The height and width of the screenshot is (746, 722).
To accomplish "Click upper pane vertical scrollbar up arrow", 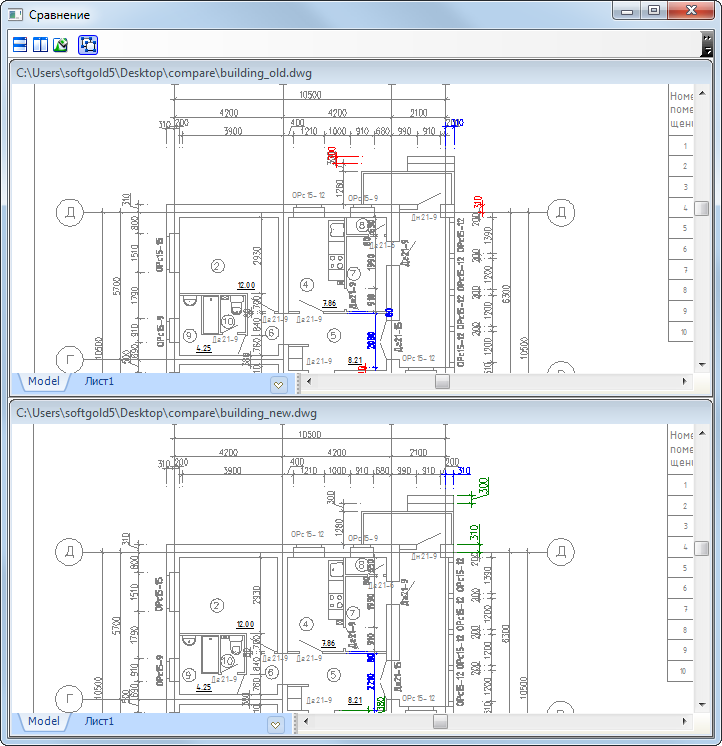I will point(703,92).
